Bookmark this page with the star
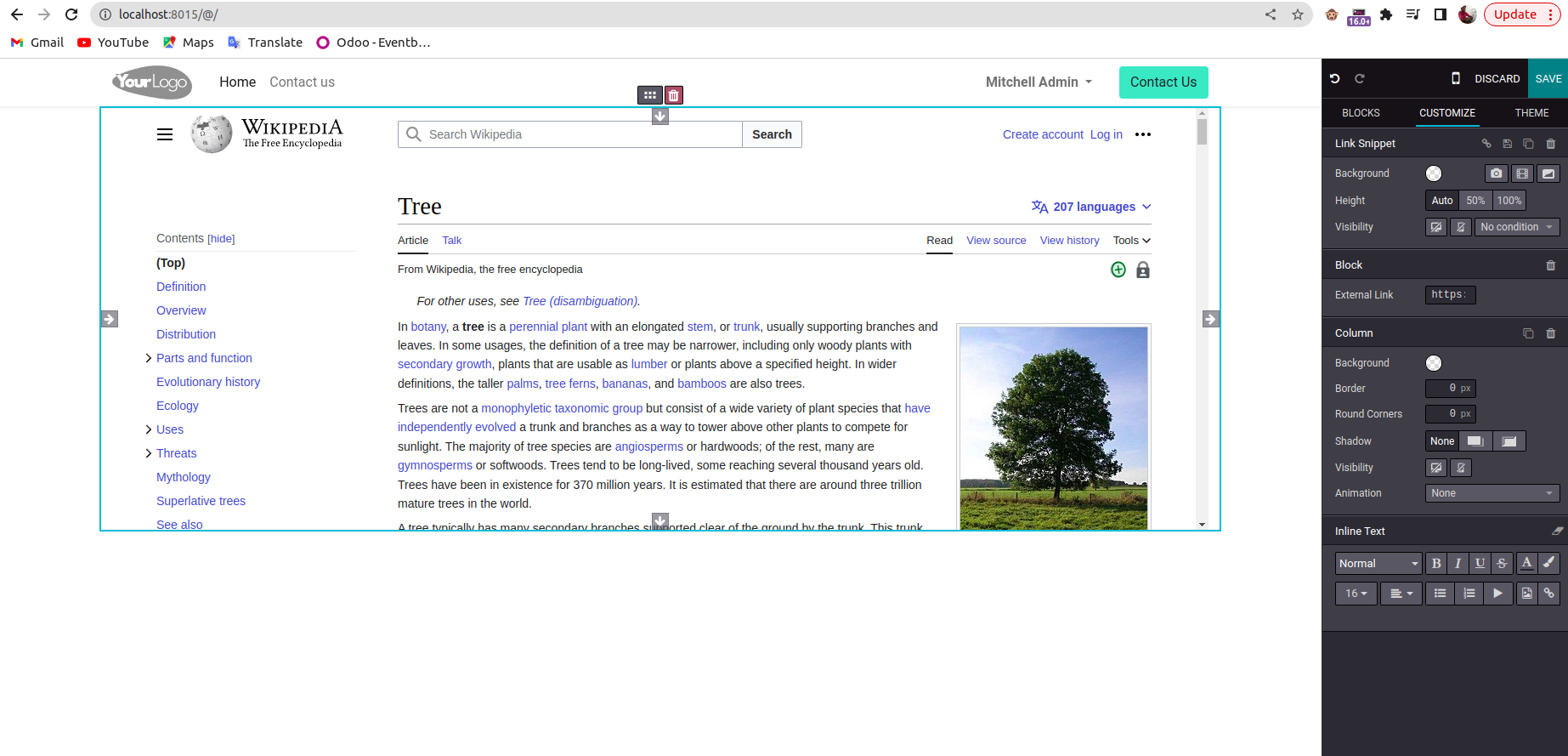Image resolution: width=1568 pixels, height=756 pixels. pos(1298,14)
